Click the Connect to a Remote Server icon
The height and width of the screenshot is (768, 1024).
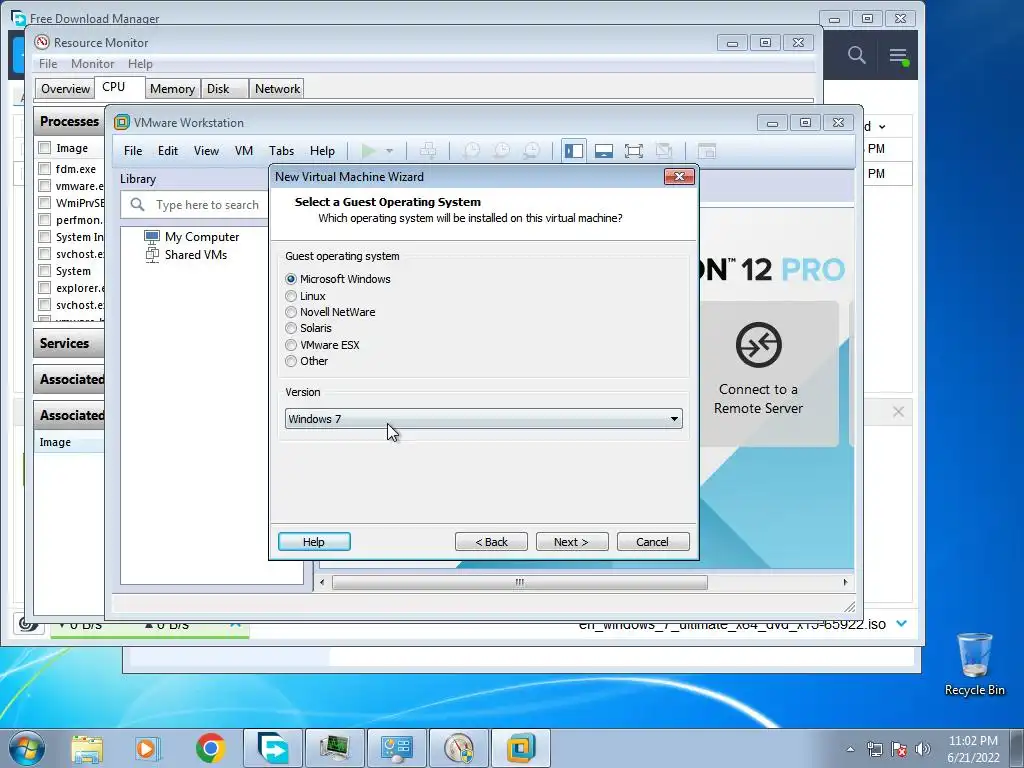click(x=758, y=345)
